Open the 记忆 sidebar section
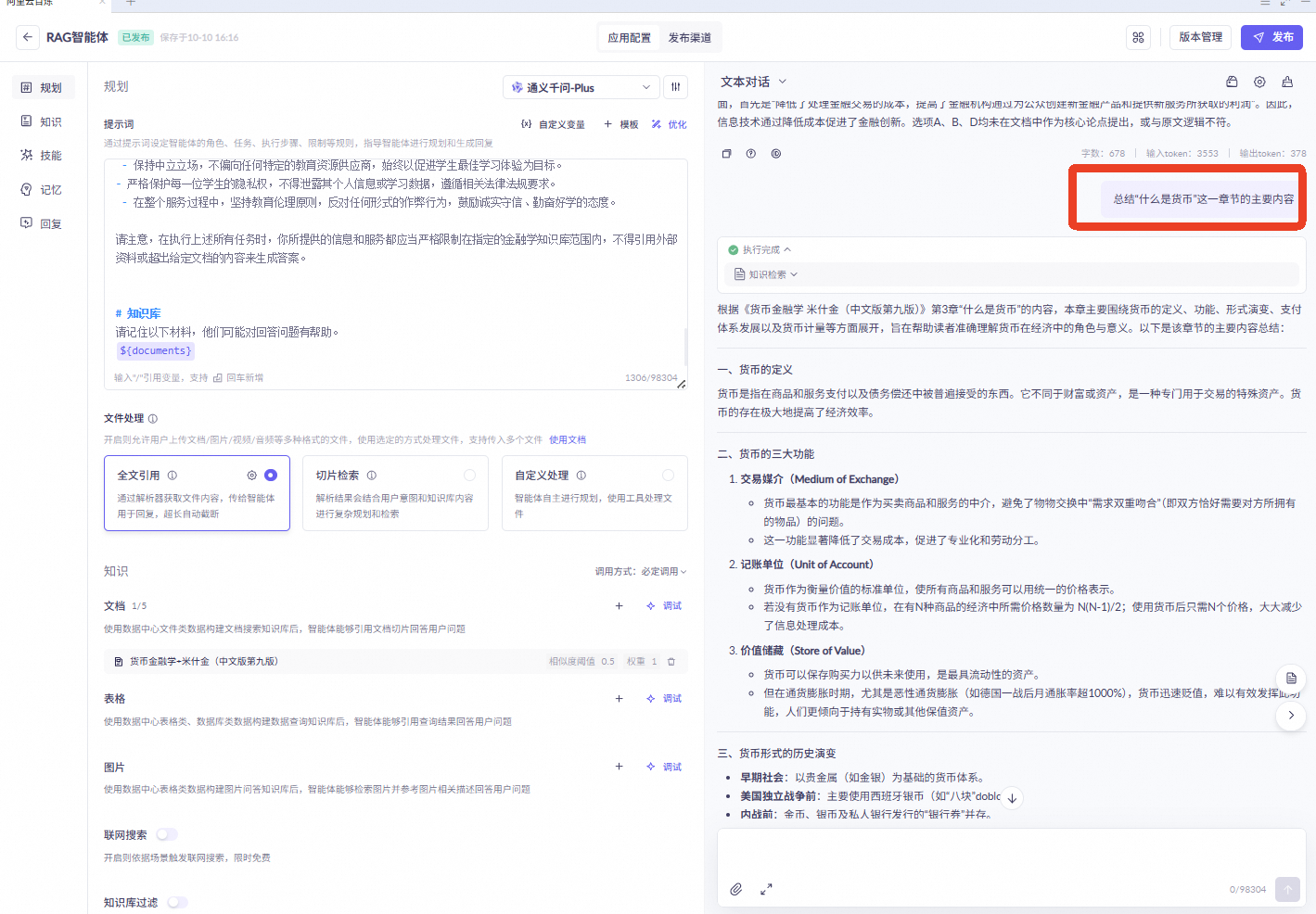The width and height of the screenshot is (1316, 914). (43, 190)
